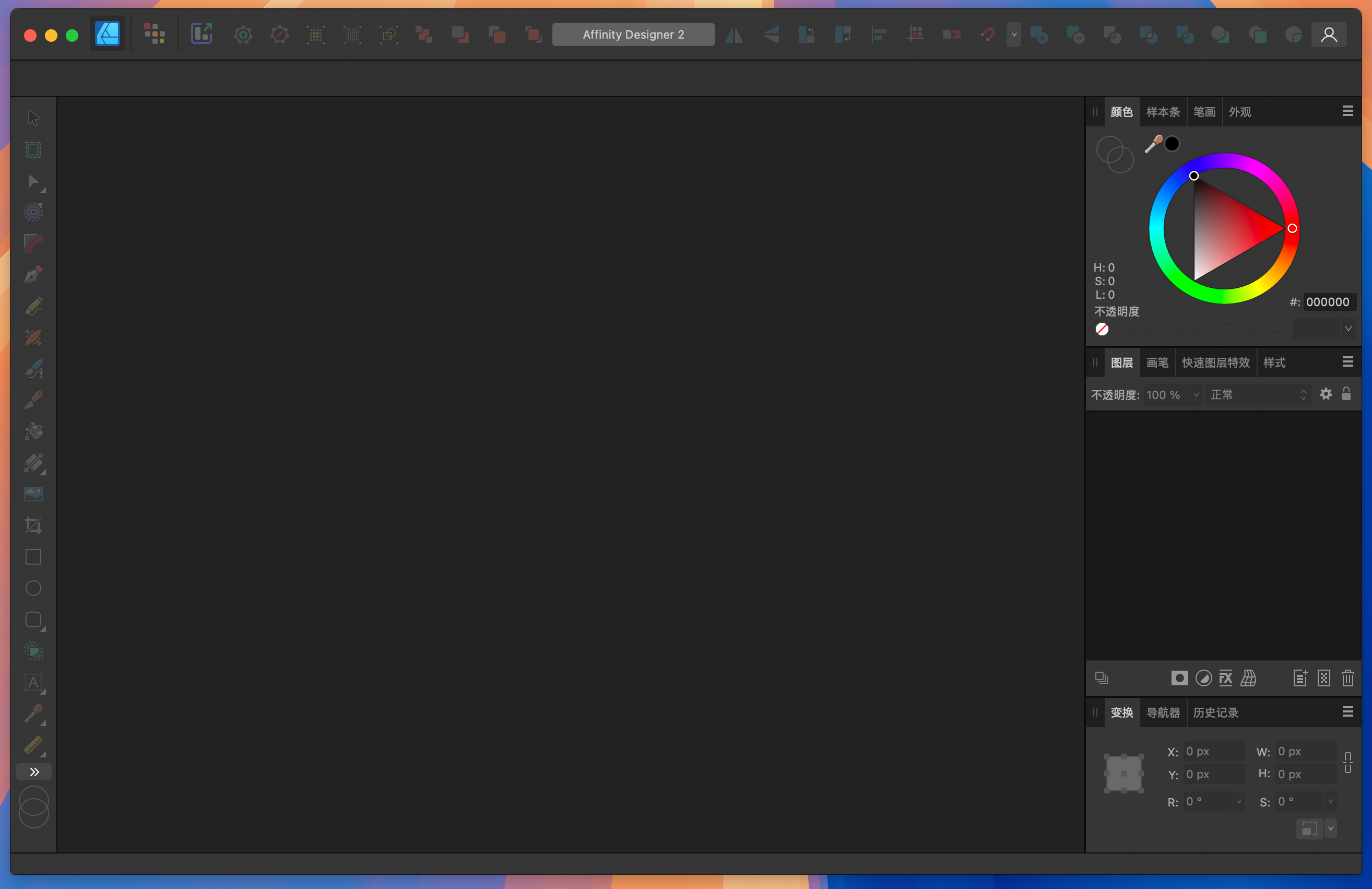Viewport: 1372px width, 889px height.
Task: Click the delete layer trash icon
Action: tap(1348, 678)
